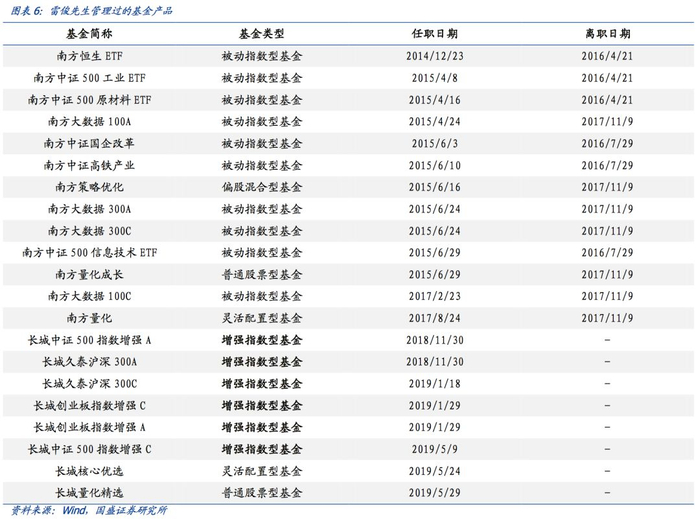700x521 pixels.
Task: Select fund name 南方中证国企改革
Action: pyautogui.click(x=89, y=143)
